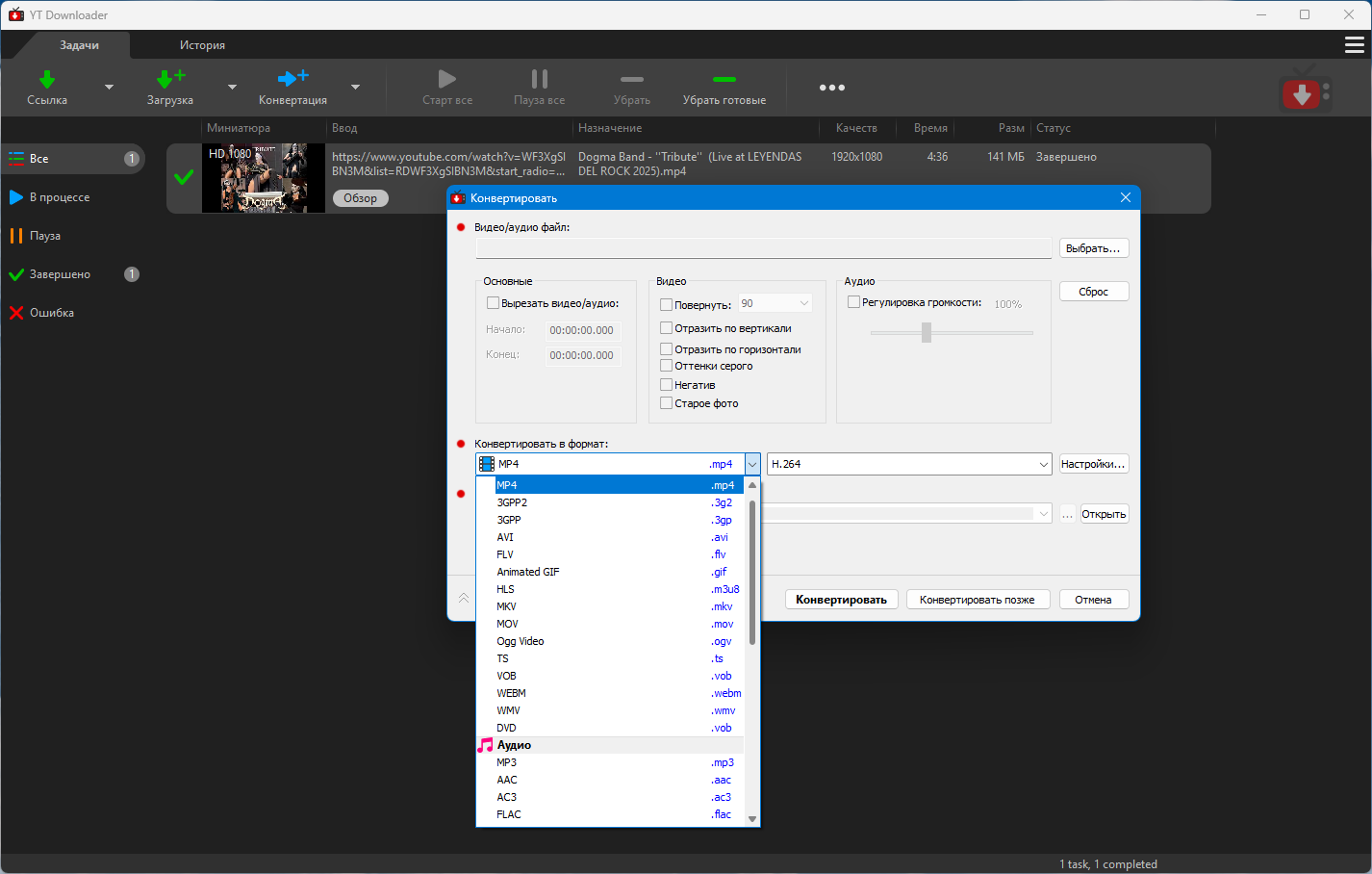
Task: Click the green Ссылка download arrow icon
Action: [46, 79]
